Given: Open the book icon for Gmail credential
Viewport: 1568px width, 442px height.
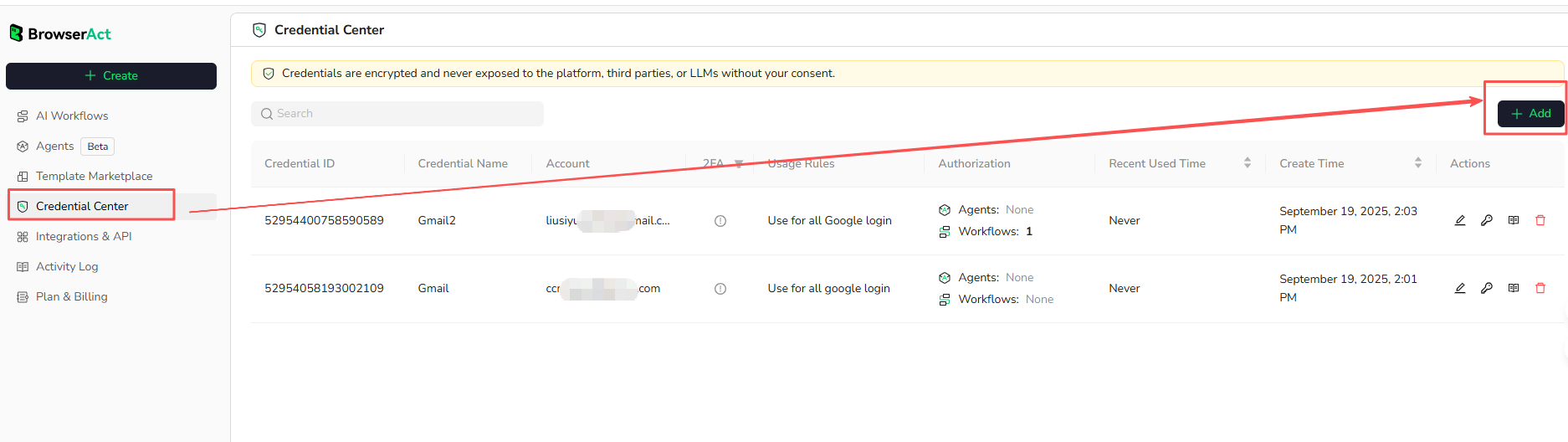Looking at the screenshot, I should [1514, 288].
